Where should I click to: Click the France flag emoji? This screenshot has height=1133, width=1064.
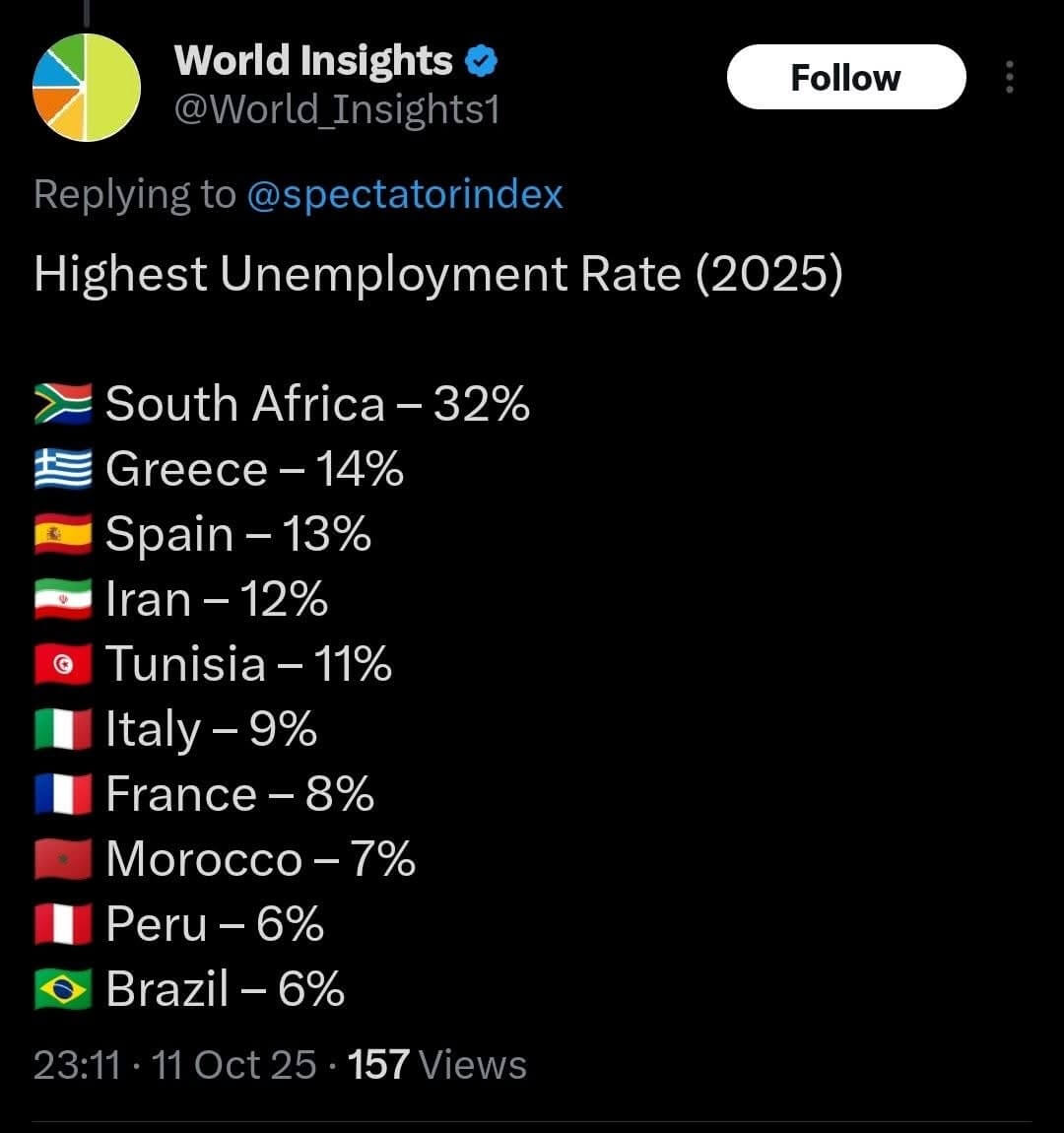point(63,794)
